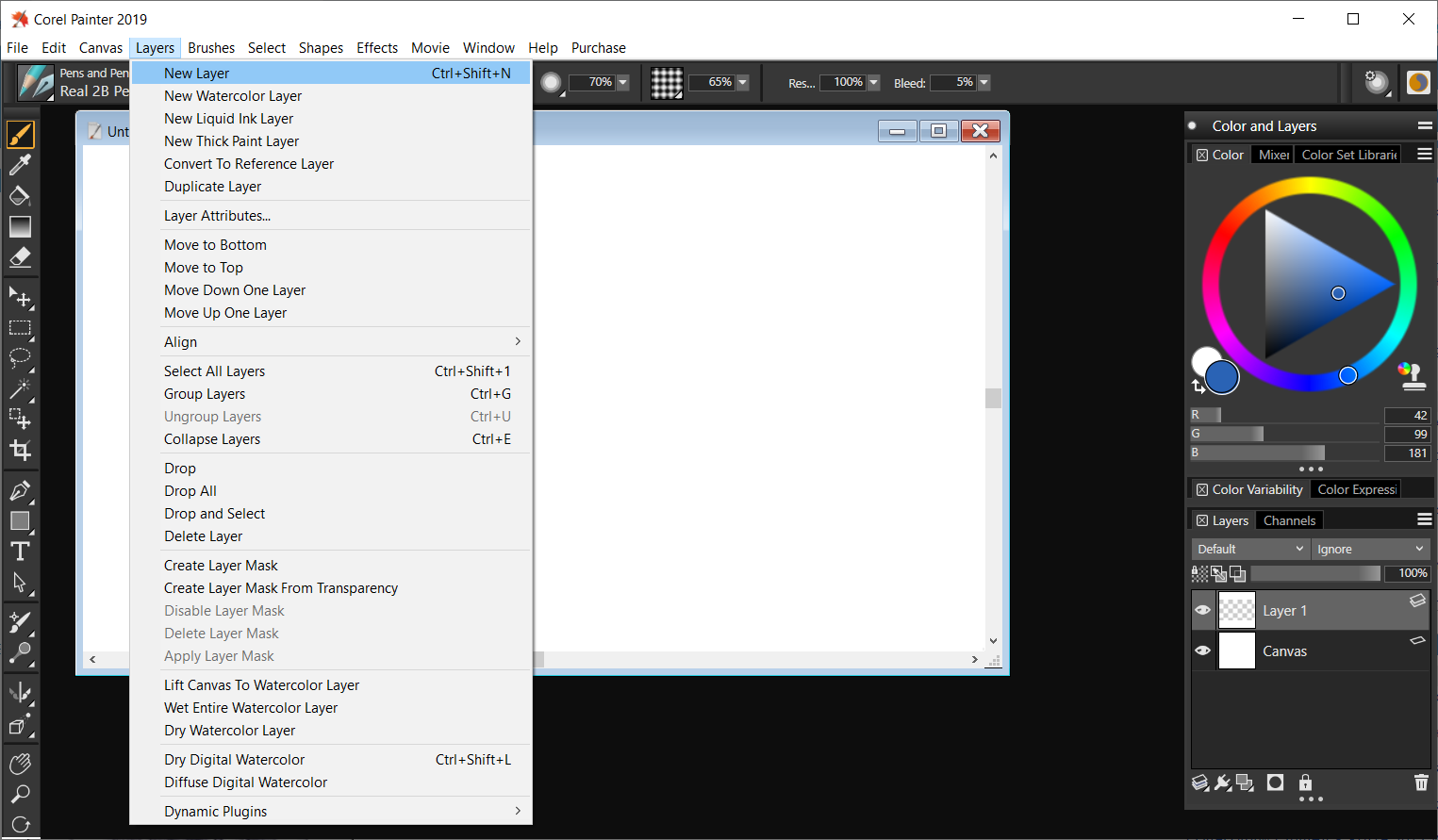The image size is (1438, 840).
Task: Open the Default composite method dropdown
Action: [1250, 549]
